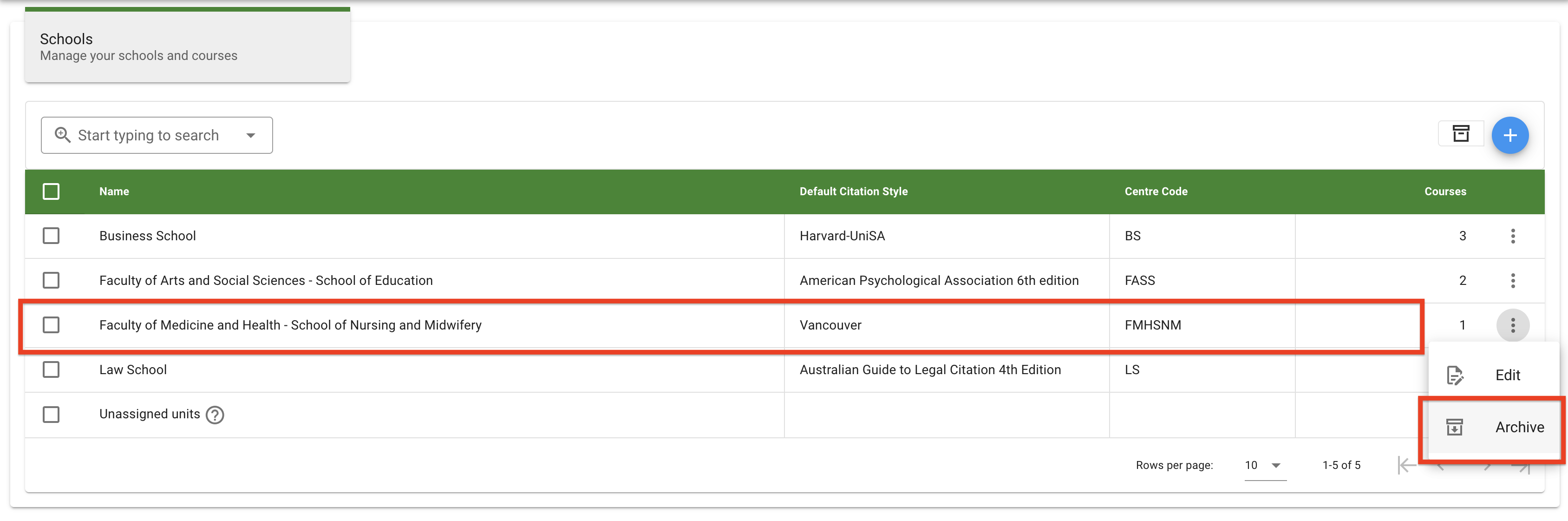Viewport: 1568px width, 521px height.
Task: Check the Business School checkbox
Action: click(x=51, y=236)
